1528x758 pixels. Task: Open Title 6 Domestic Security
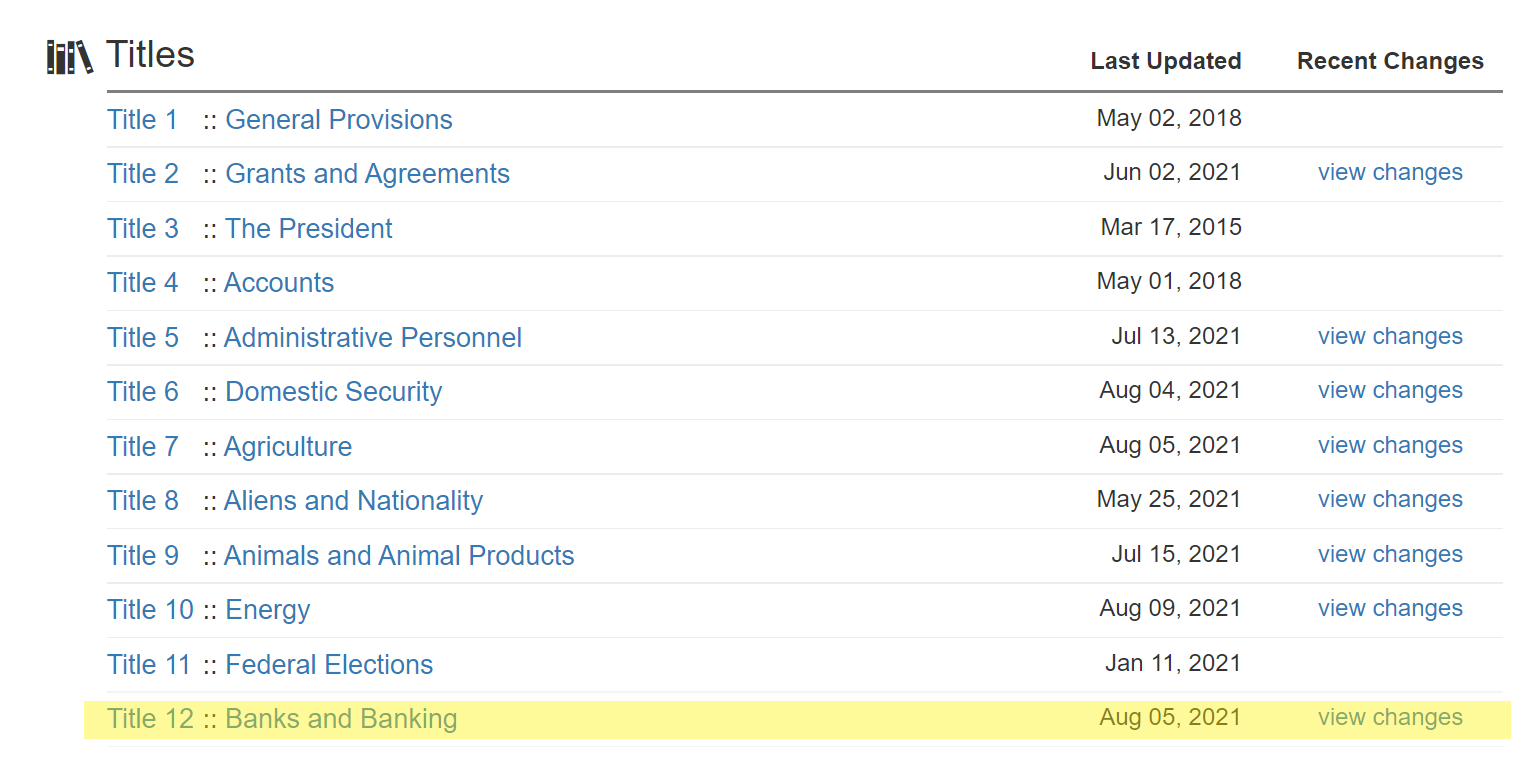274,392
